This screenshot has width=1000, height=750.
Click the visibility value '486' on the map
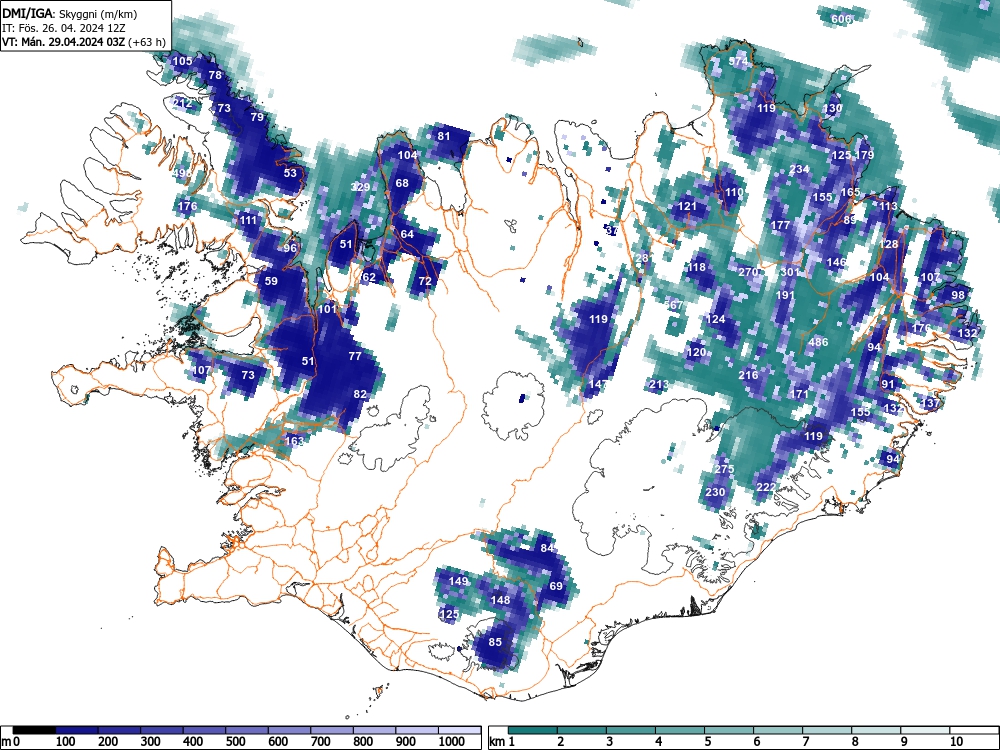point(818,342)
